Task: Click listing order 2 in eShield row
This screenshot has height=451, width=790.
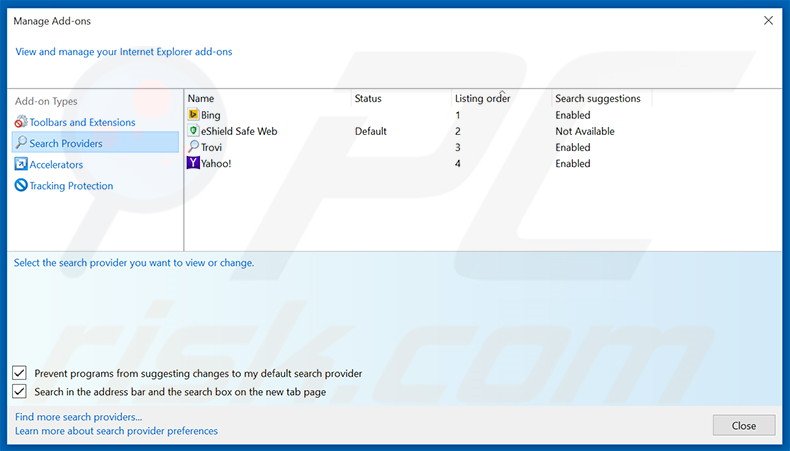Action: (x=457, y=131)
